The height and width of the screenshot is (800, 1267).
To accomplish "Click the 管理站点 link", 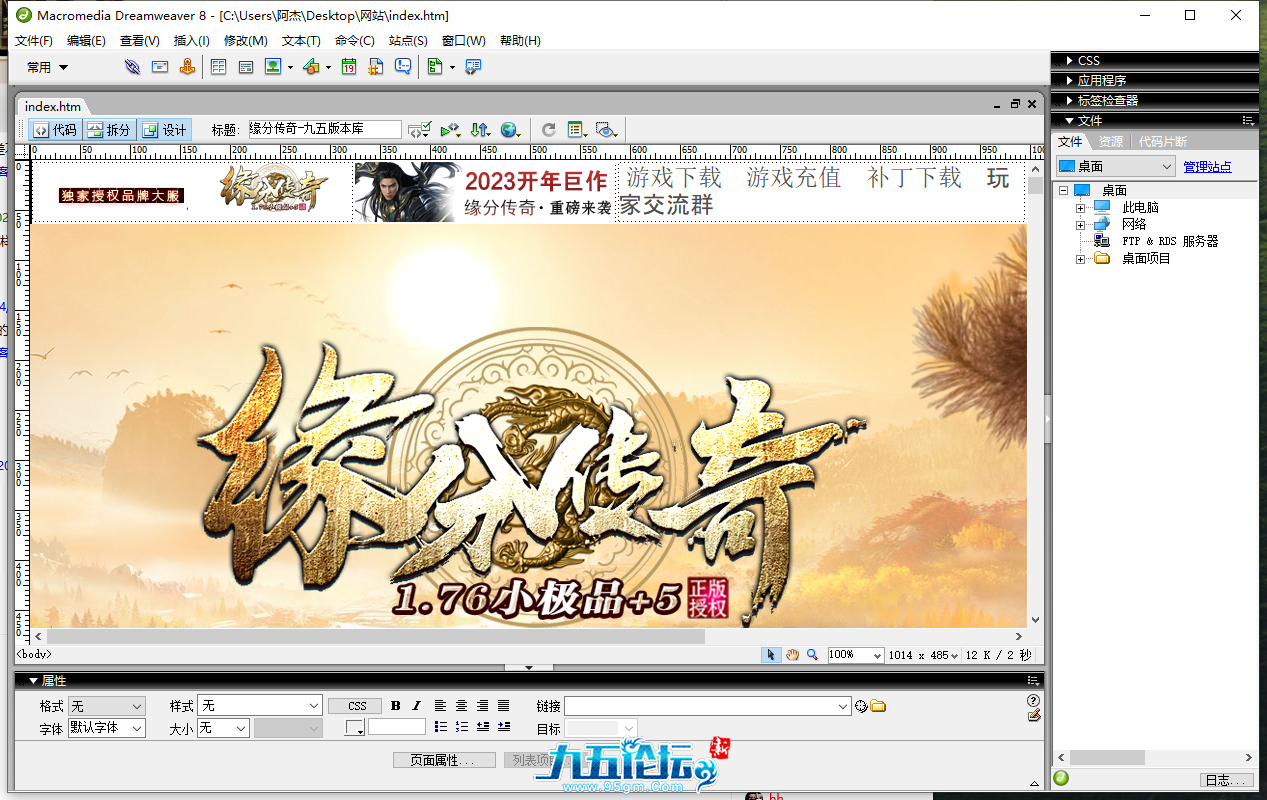I will 1207,167.
